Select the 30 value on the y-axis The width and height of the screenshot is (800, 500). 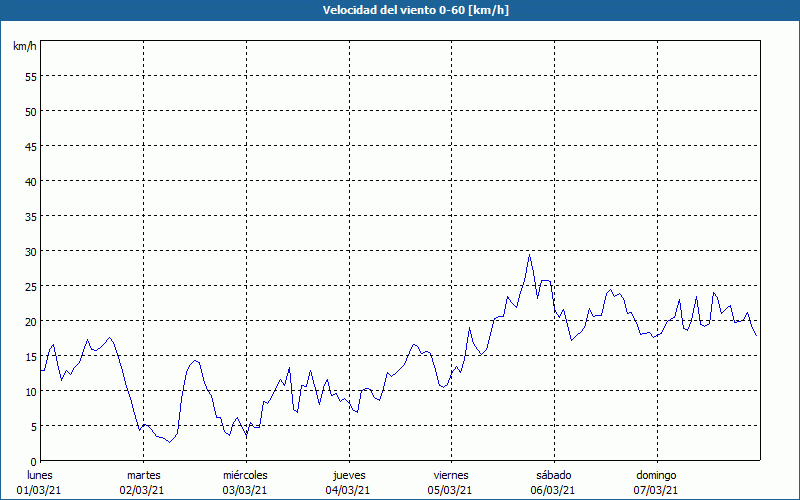31,252
